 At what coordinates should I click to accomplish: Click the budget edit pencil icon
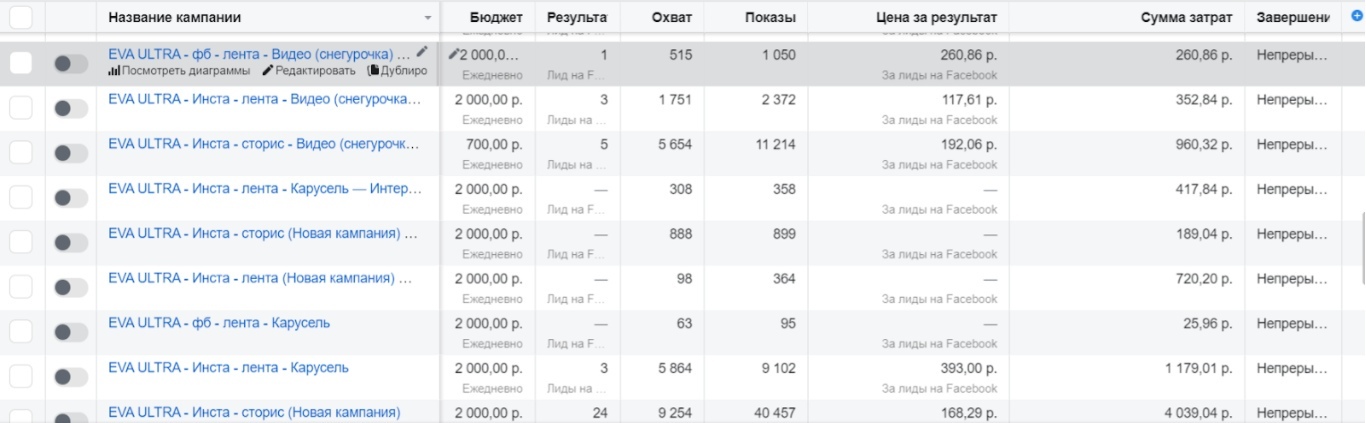click(x=453, y=55)
